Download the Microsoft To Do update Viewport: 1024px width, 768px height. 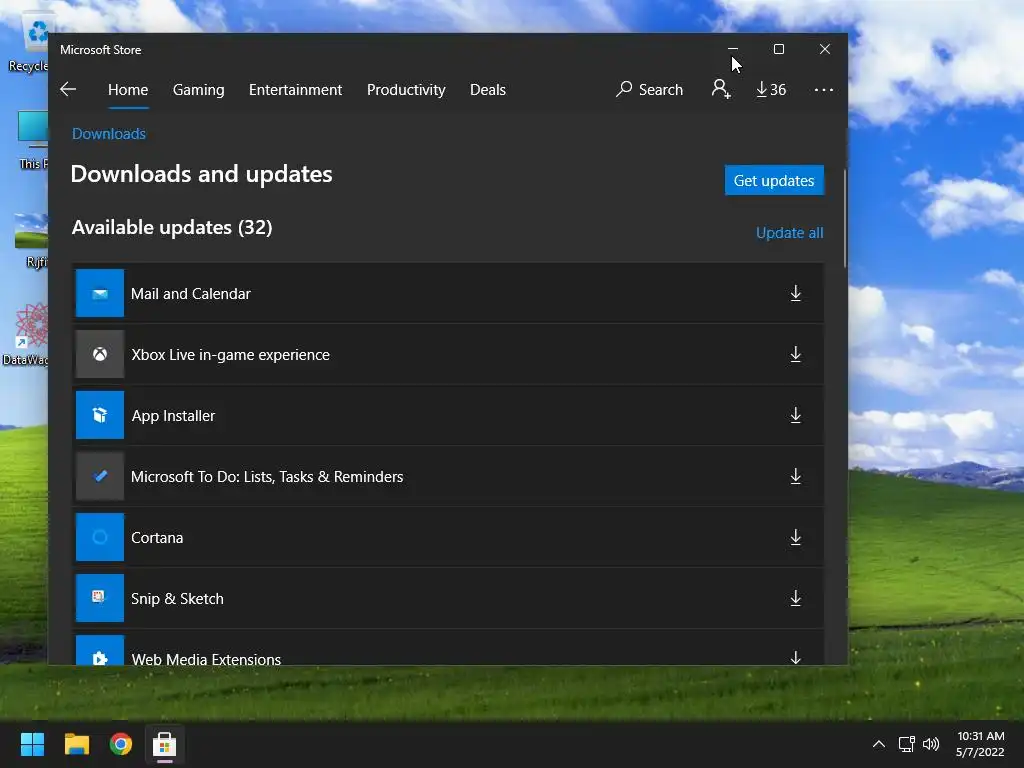pyautogui.click(x=795, y=476)
